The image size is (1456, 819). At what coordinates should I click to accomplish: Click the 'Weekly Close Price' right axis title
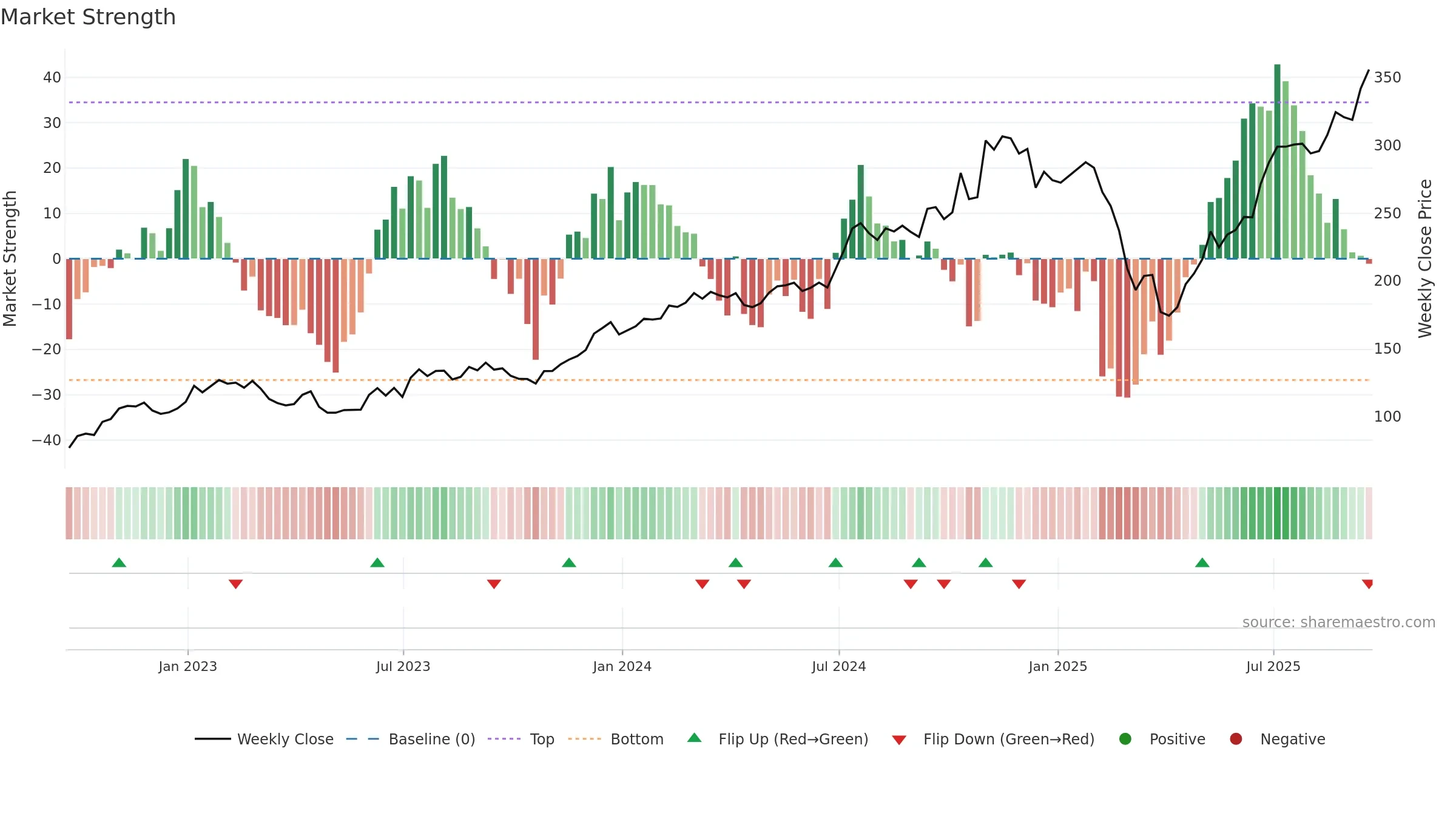click(1425, 258)
